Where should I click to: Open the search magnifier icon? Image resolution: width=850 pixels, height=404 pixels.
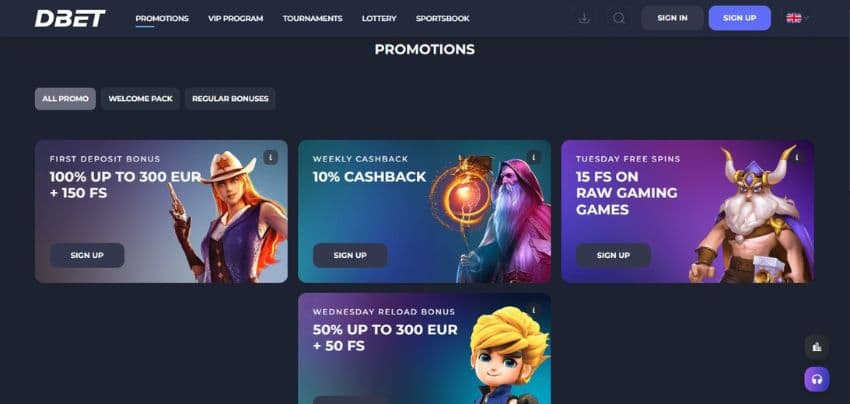click(619, 18)
